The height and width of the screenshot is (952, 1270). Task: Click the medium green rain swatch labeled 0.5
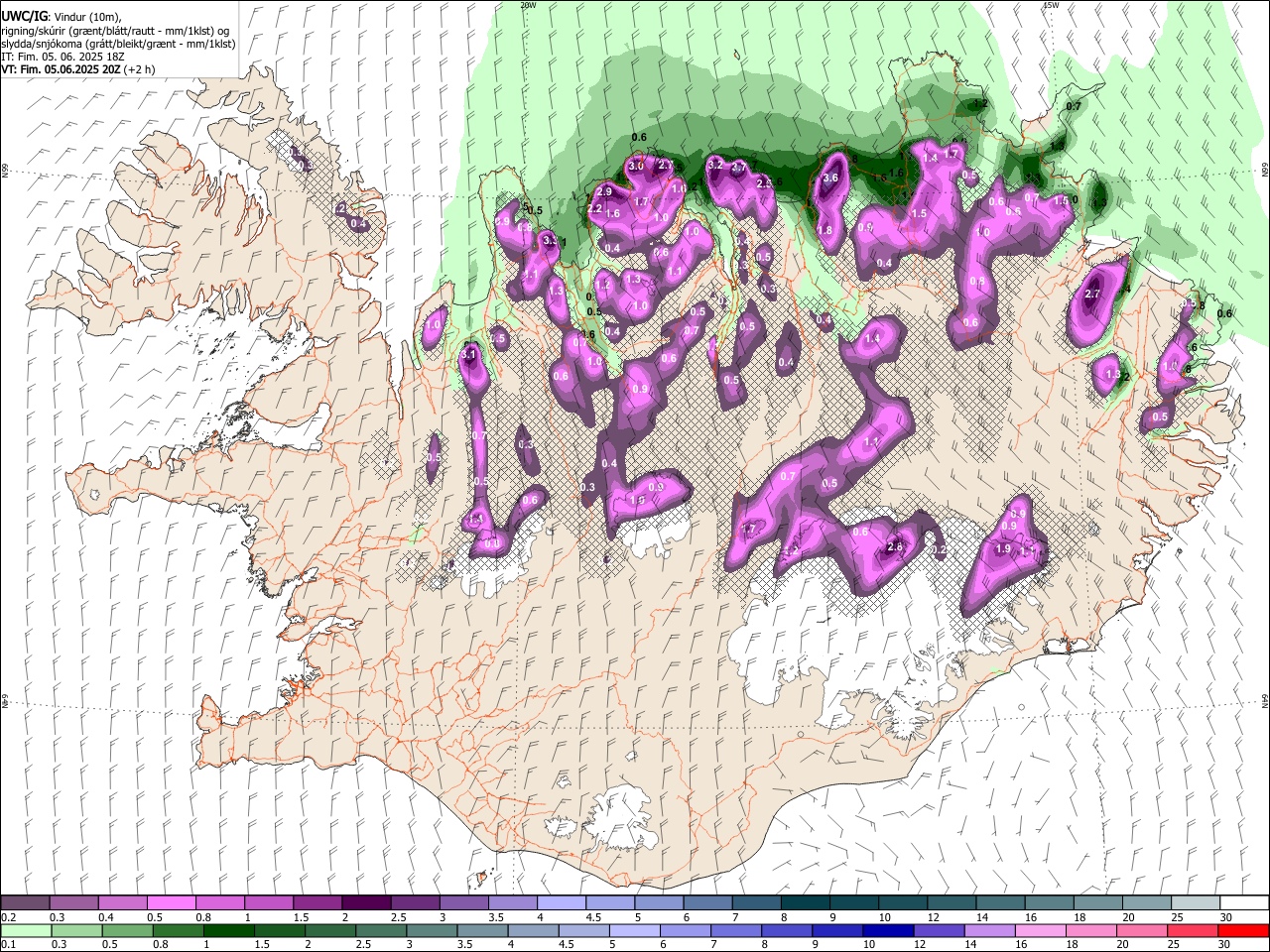click(x=127, y=930)
